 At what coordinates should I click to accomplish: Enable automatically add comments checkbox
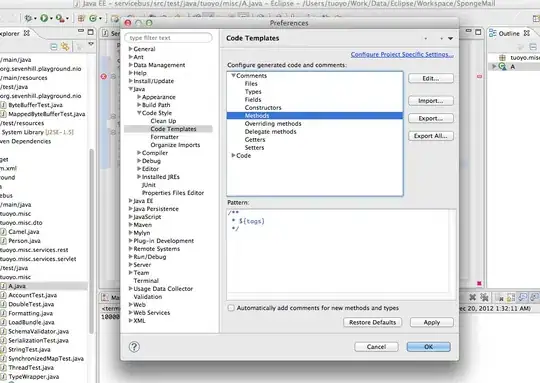coord(231,308)
